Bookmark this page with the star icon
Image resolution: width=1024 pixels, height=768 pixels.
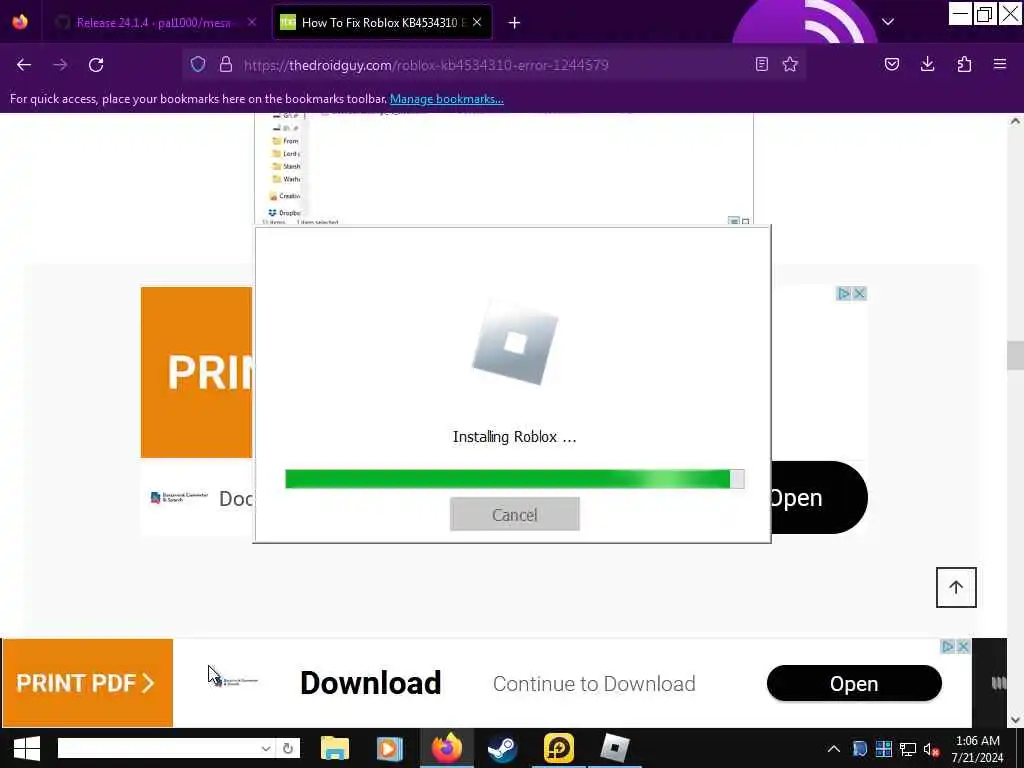click(790, 64)
